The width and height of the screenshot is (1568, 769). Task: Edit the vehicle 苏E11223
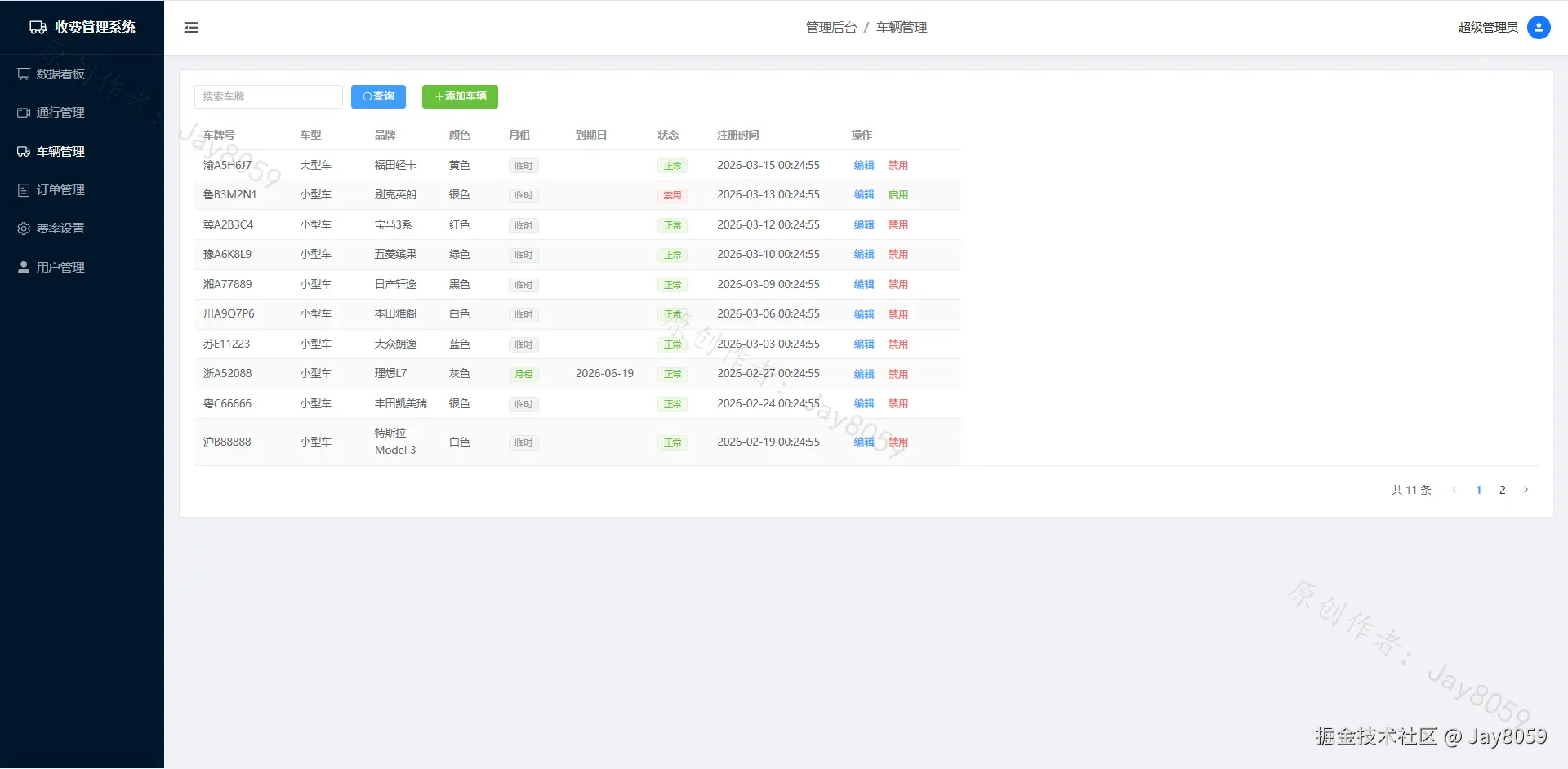click(x=864, y=344)
